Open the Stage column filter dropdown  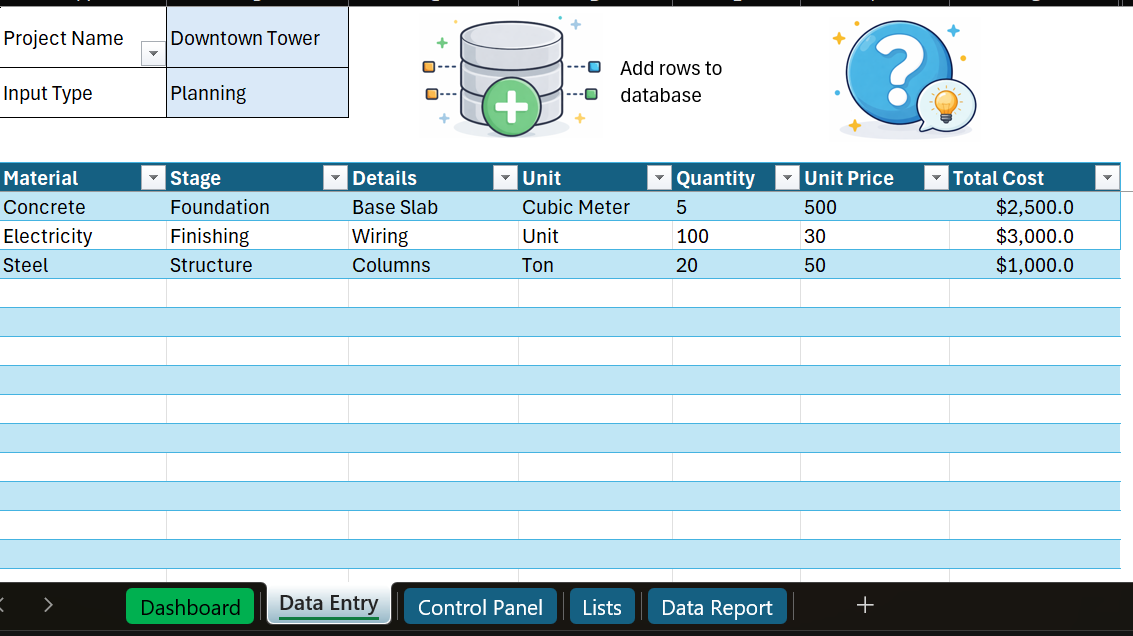pos(335,179)
